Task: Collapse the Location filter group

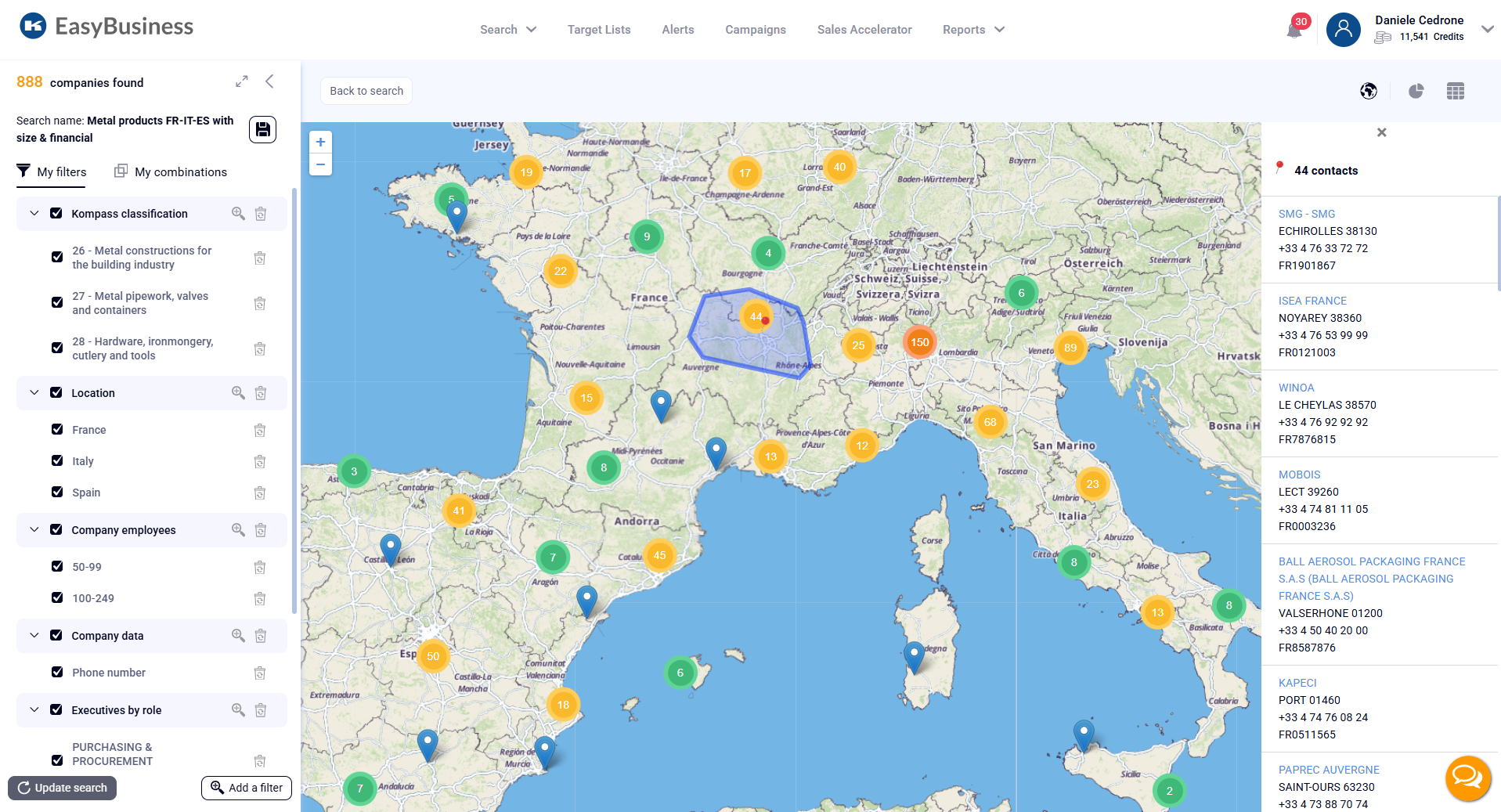Action: pyautogui.click(x=34, y=393)
